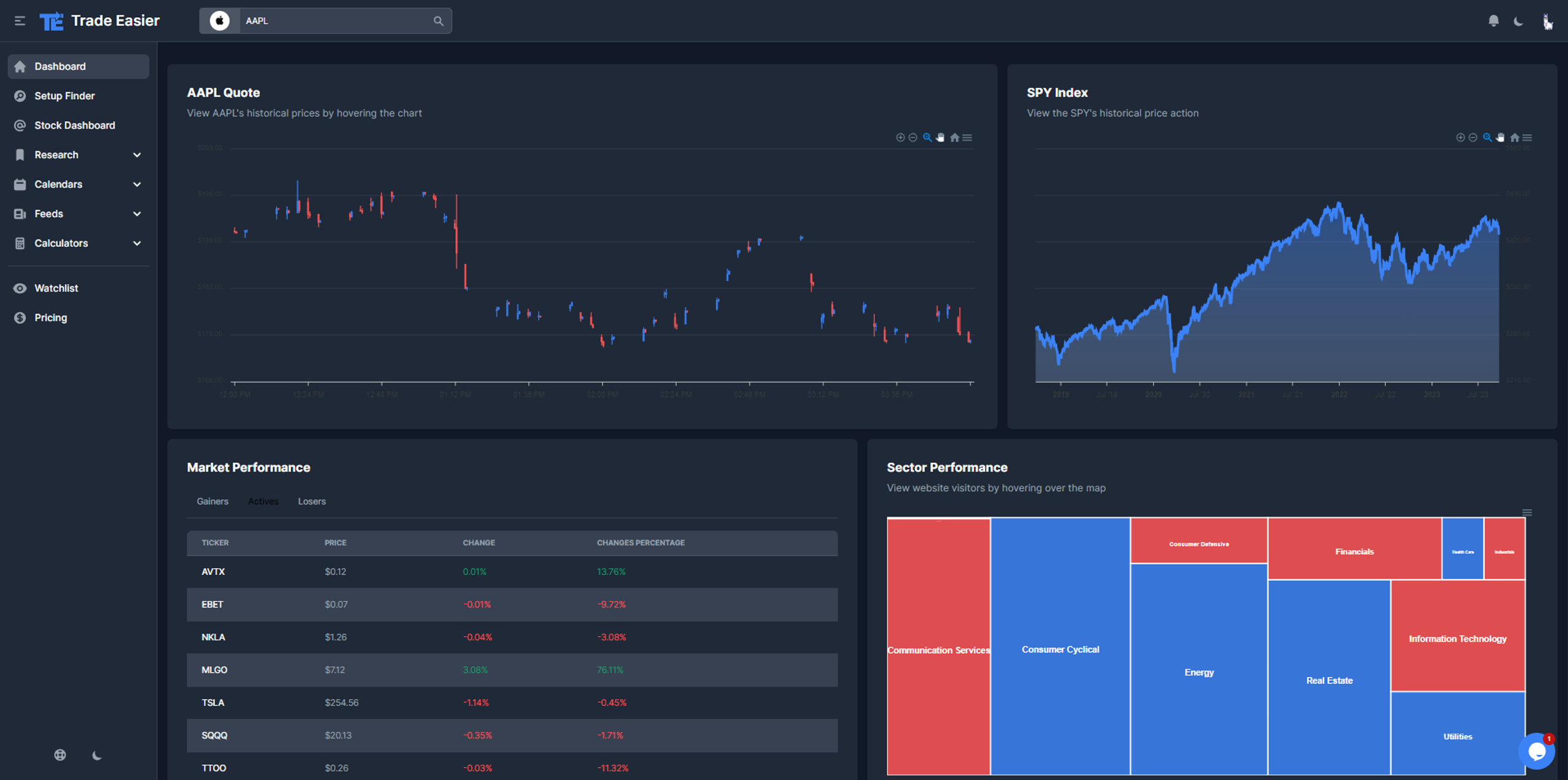The width and height of the screenshot is (1568, 780).
Task: Expand the Research menu
Action: 78,155
